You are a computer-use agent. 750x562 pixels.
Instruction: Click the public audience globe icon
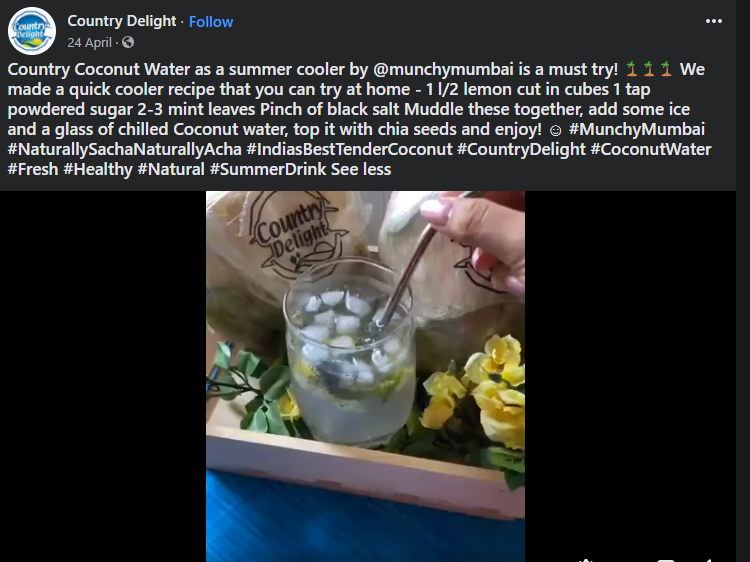tap(128, 43)
